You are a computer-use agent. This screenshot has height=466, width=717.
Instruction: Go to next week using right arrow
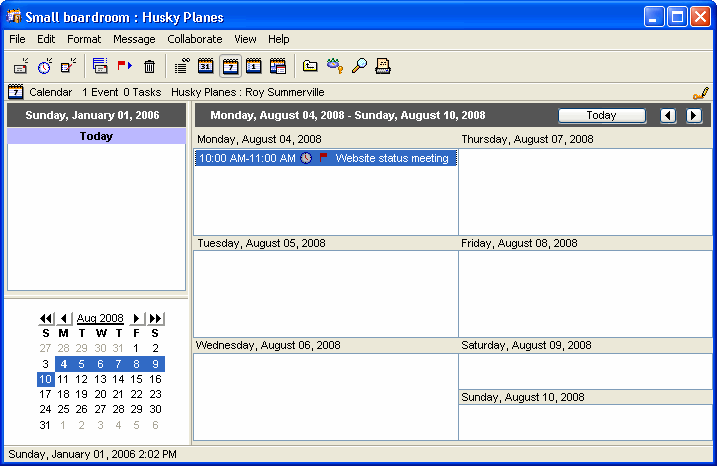[693, 115]
